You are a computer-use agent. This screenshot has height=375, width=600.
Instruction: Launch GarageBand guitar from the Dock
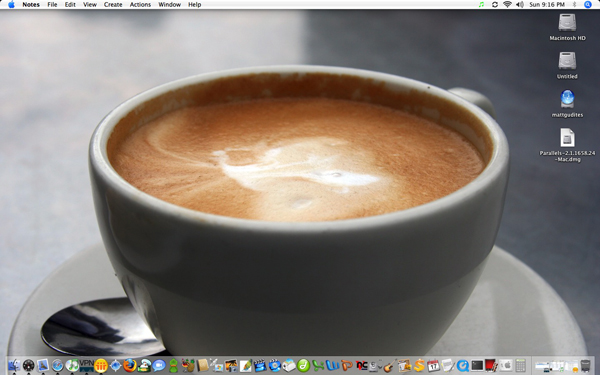click(x=390, y=365)
